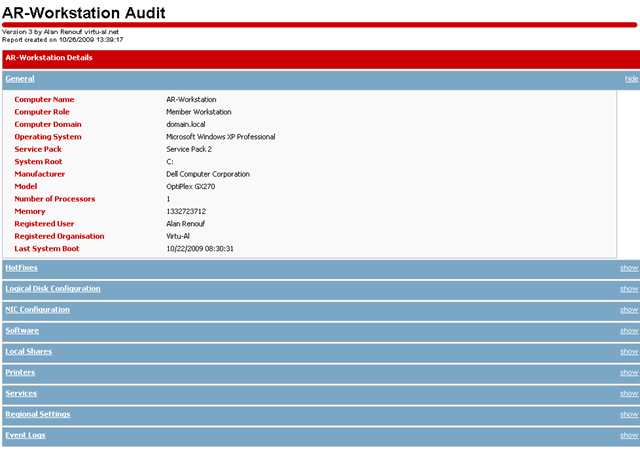Click the AR-Workstation Audit page title
Viewport: 640px width, 452px height.
(x=84, y=13)
